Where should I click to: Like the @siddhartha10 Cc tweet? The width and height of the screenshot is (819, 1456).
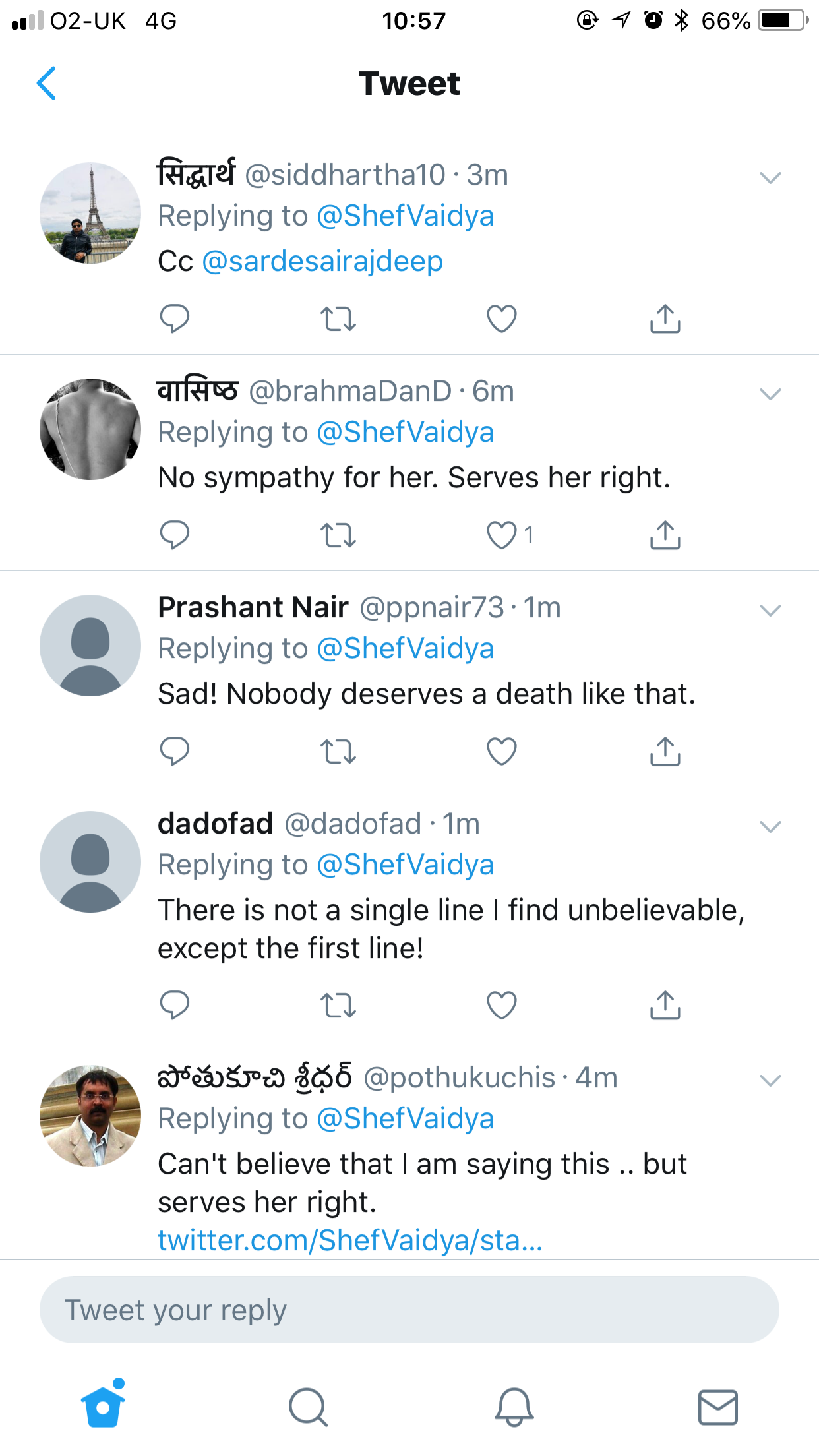coord(501,318)
